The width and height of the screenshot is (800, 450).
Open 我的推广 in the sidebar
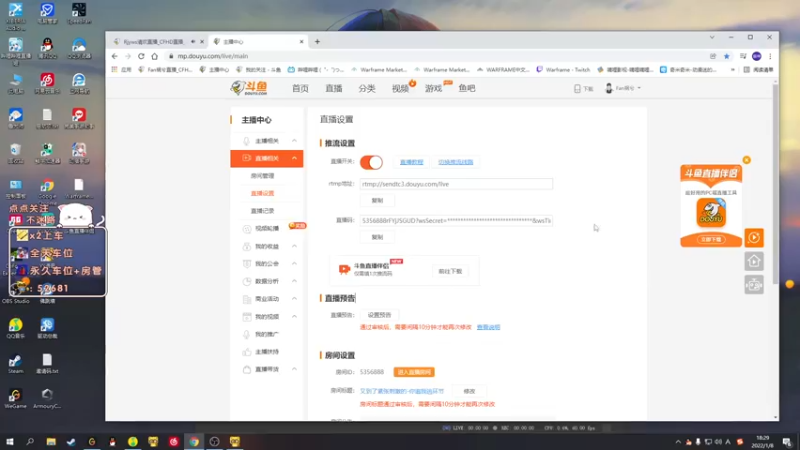click(266, 335)
